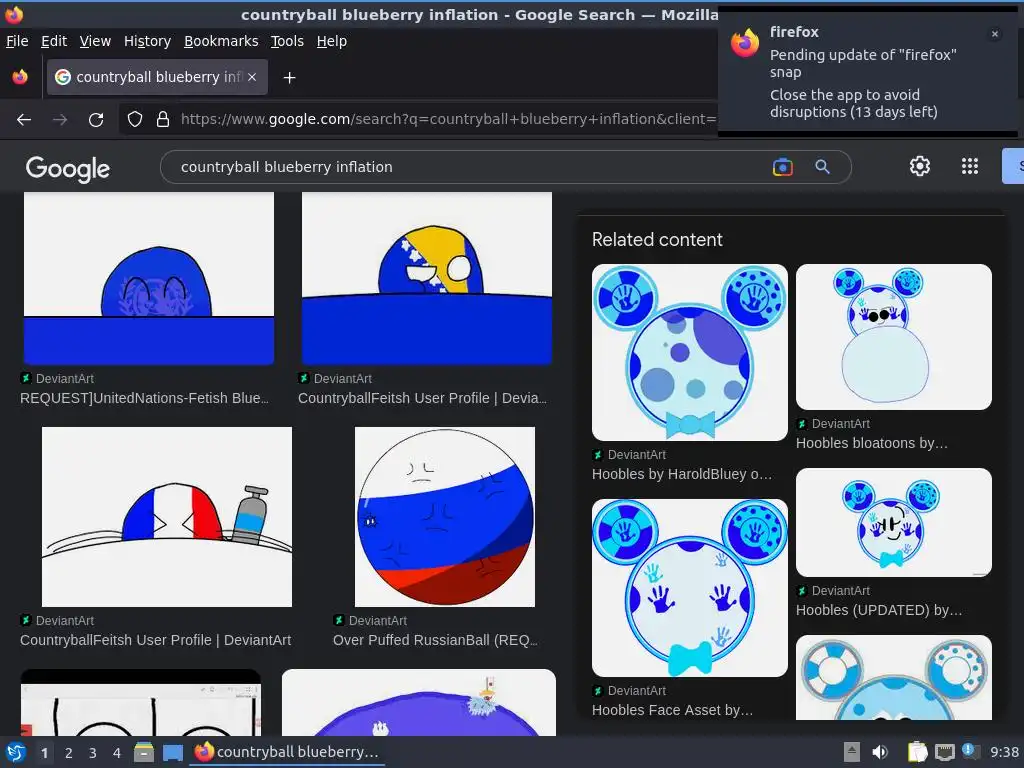Click the Related content heading

(x=657, y=240)
